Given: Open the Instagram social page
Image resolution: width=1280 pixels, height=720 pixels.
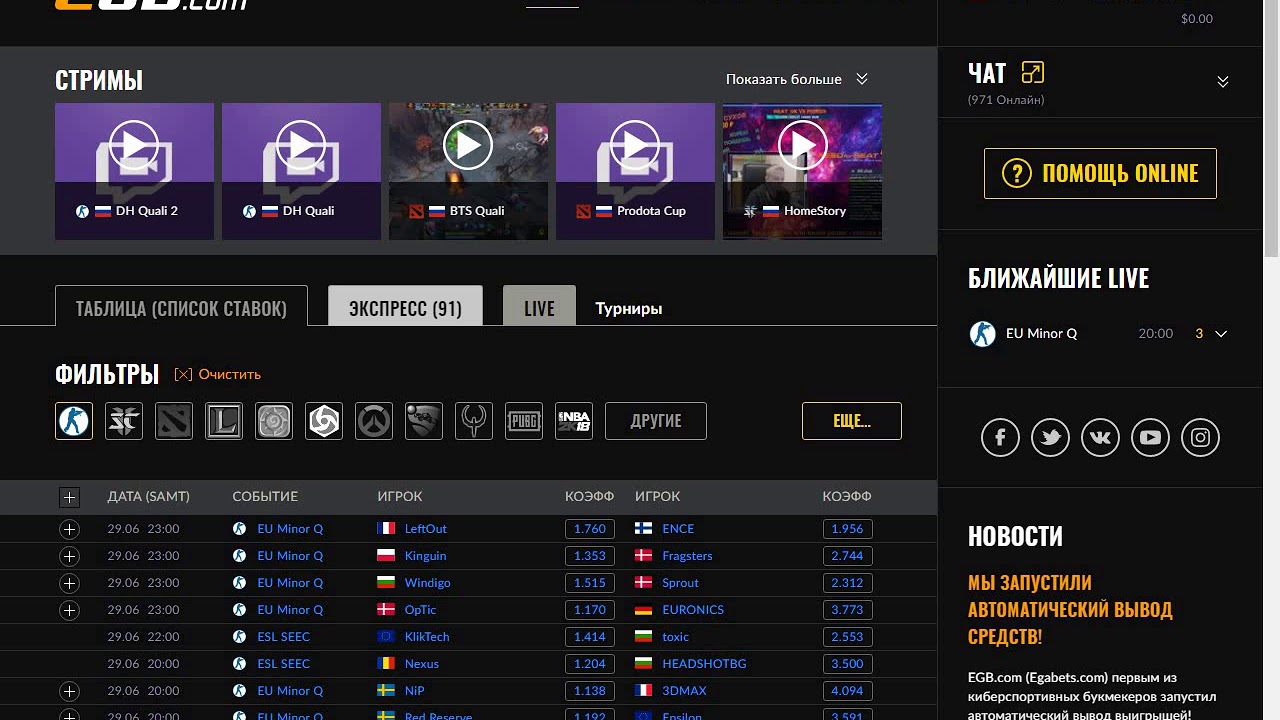Looking at the screenshot, I should tap(1200, 437).
